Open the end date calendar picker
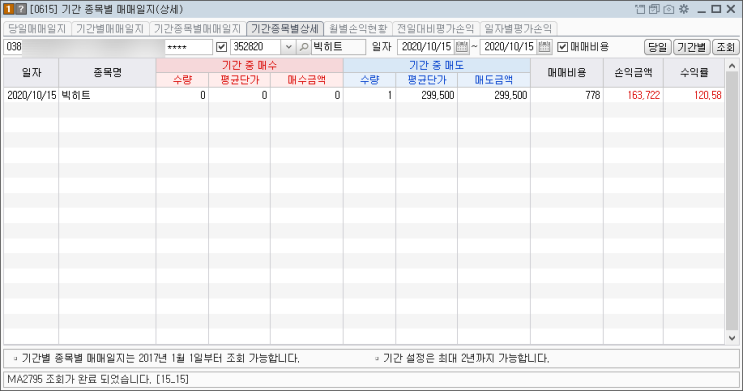Image resolution: width=743 pixels, height=391 pixels. pyautogui.click(x=544, y=47)
